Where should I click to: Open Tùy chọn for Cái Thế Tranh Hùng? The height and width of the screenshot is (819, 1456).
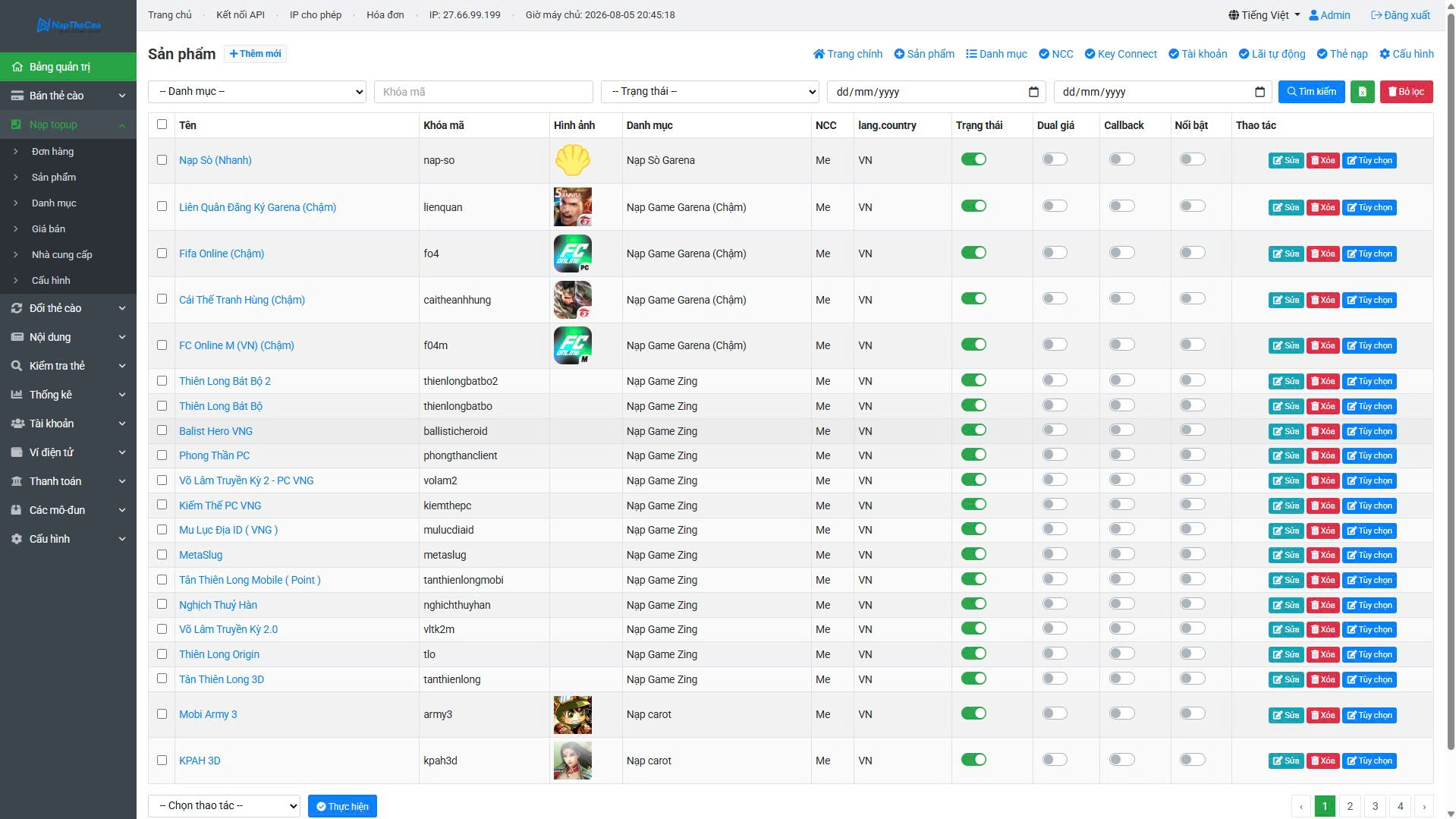tap(1369, 300)
